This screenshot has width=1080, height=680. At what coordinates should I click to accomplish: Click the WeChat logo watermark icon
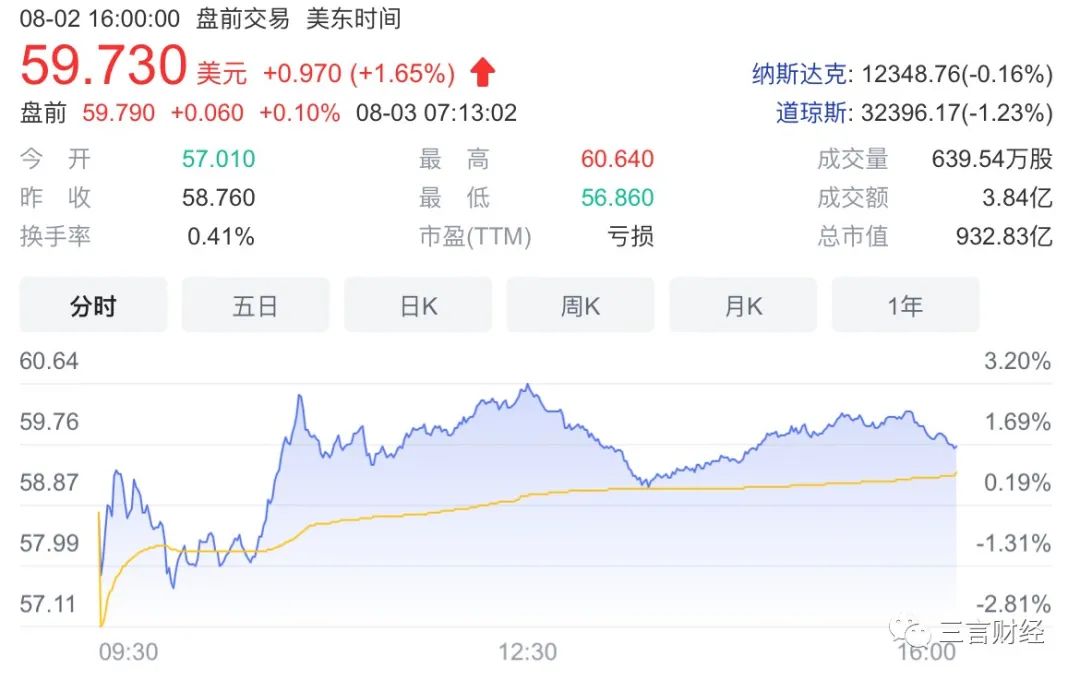pyautogui.click(x=911, y=632)
